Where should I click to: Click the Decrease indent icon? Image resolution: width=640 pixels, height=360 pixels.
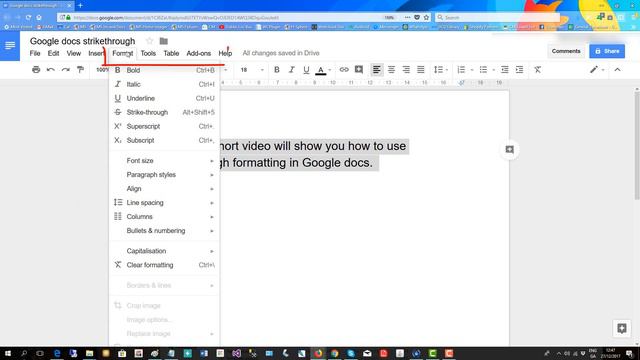click(x=504, y=70)
